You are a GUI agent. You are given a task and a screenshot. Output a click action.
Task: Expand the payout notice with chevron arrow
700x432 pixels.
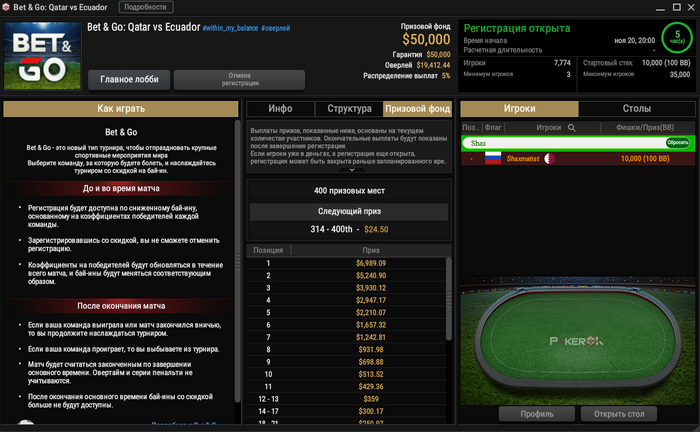[352, 170]
